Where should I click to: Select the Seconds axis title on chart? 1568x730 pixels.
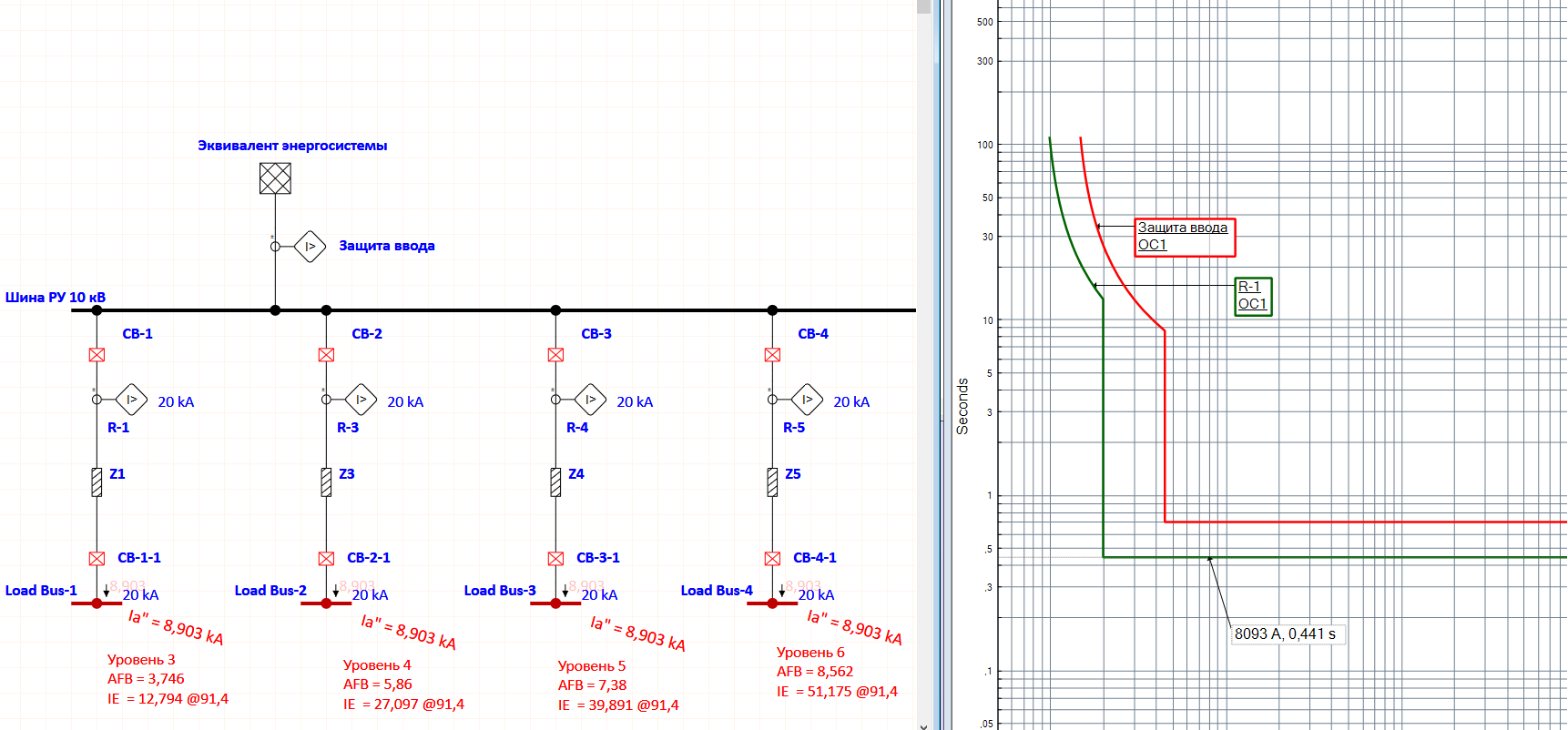pyautogui.click(x=962, y=406)
